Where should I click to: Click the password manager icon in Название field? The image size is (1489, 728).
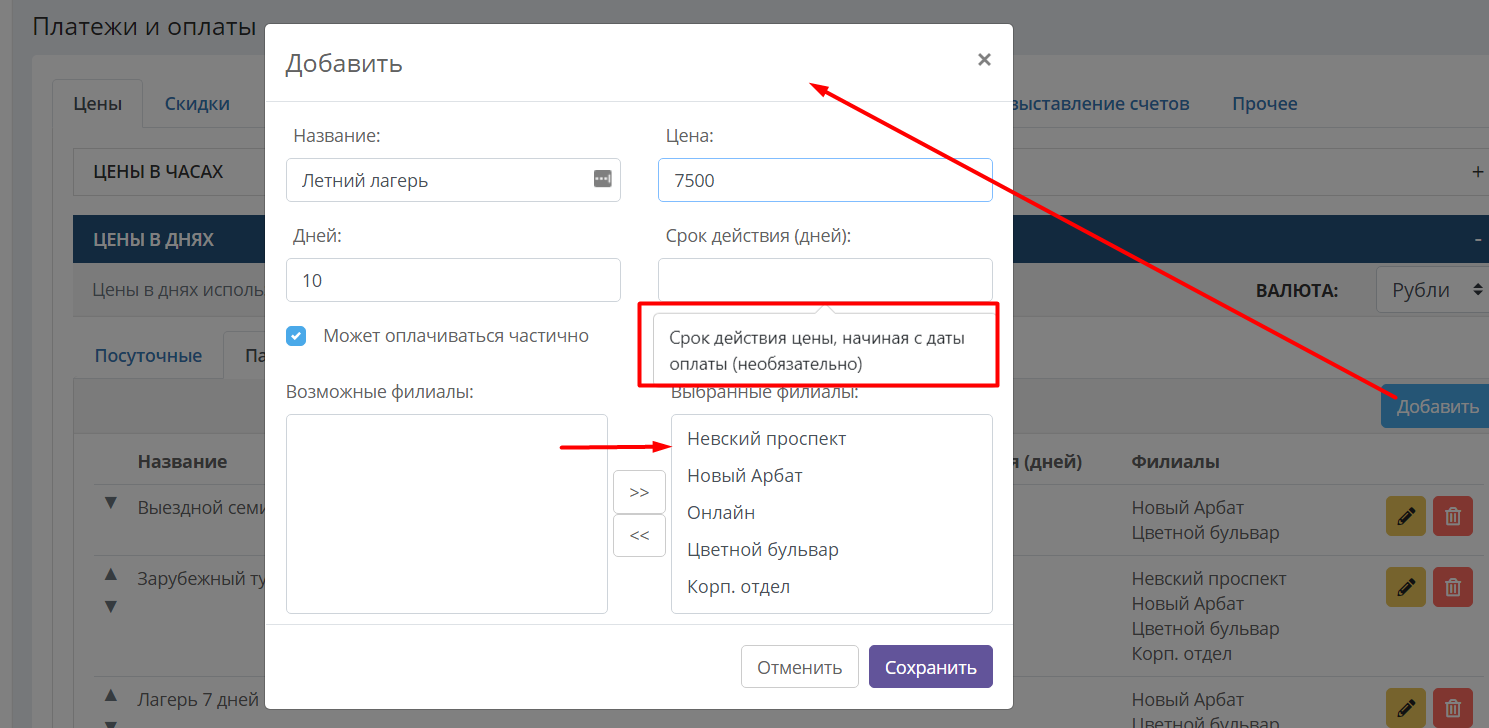coord(602,179)
